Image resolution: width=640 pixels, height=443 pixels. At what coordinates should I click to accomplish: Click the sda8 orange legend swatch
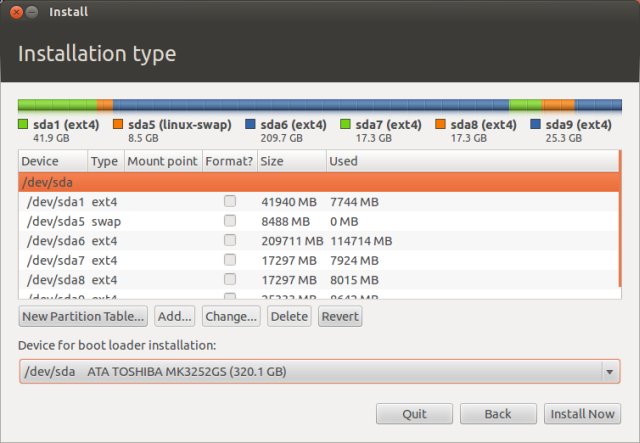point(440,124)
